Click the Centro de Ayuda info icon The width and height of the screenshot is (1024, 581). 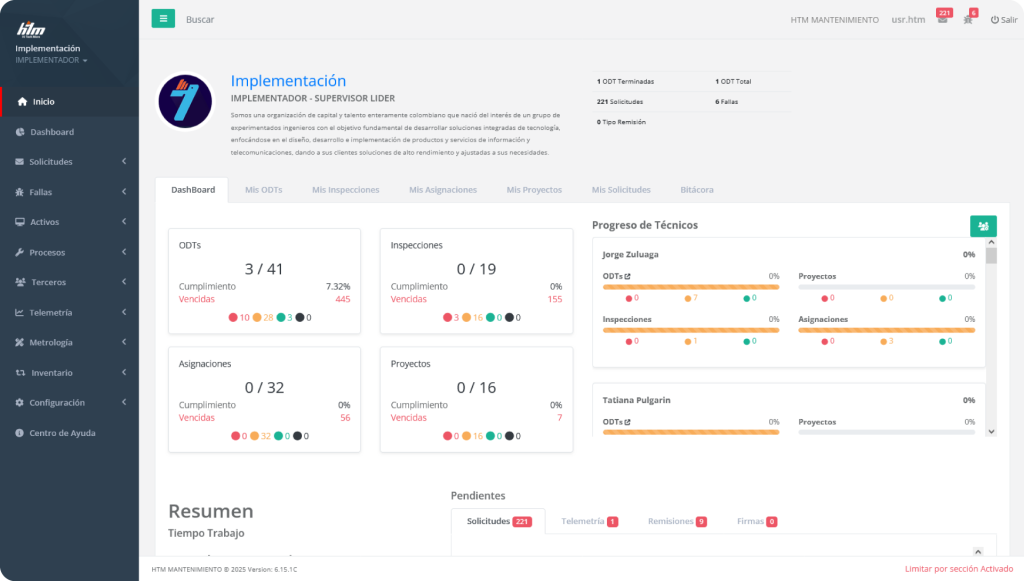[x=20, y=433]
